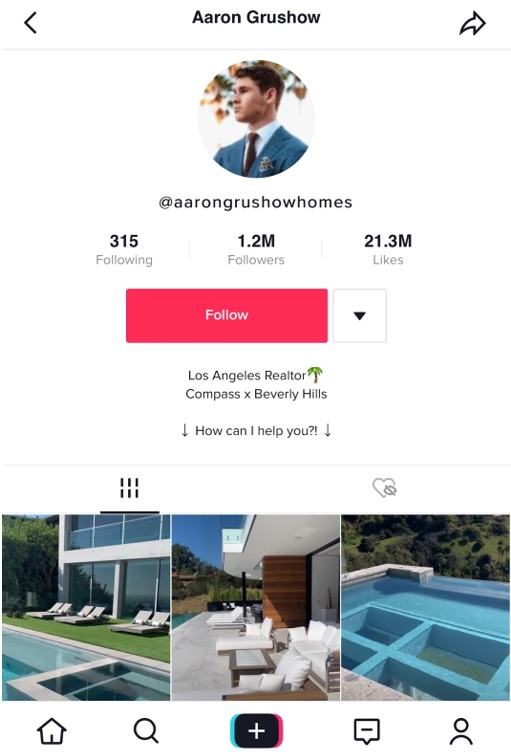This screenshot has width=511, height=755.
Task: Follow Aaron Grushow
Action: 227,315
